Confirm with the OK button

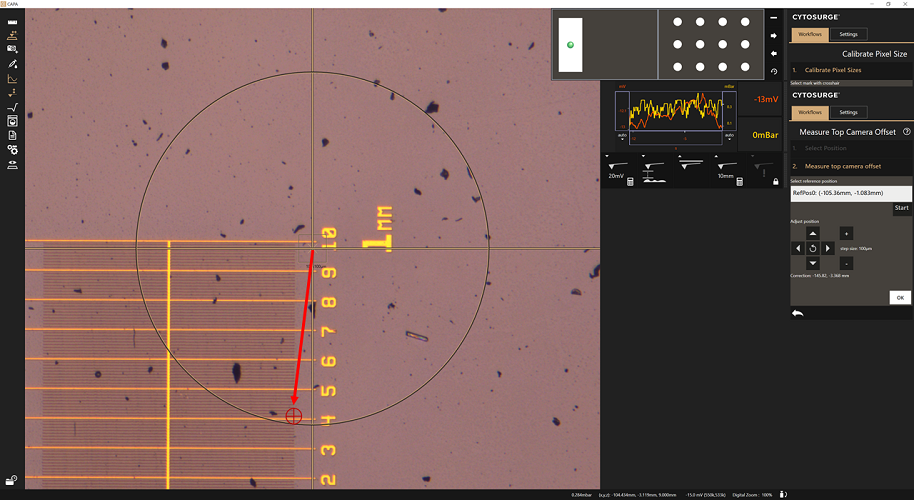point(900,297)
